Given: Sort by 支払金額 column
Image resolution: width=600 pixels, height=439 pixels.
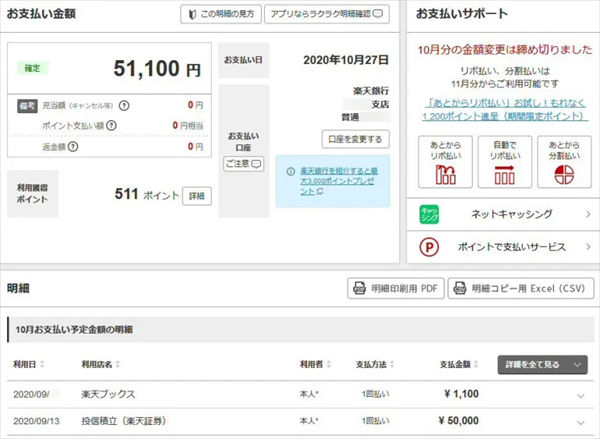Looking at the screenshot, I should tap(459, 364).
